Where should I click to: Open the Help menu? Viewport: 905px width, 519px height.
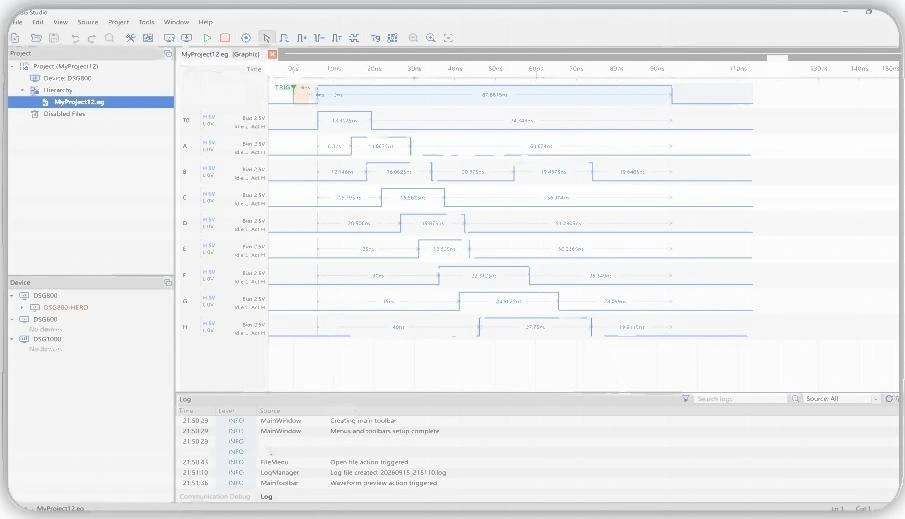(205, 22)
